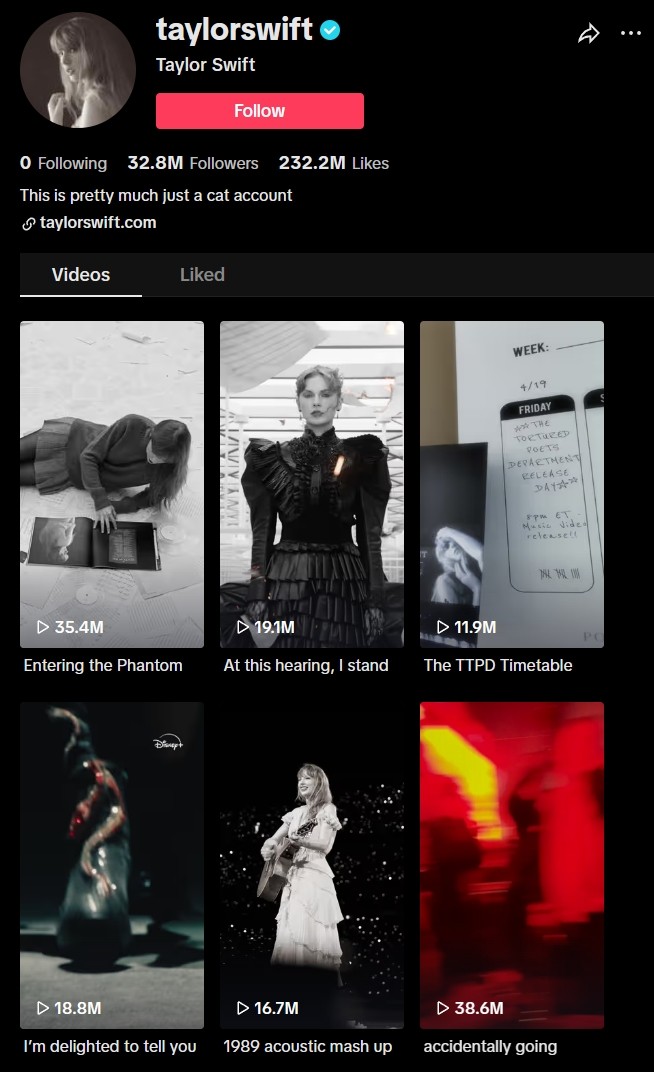This screenshot has height=1072, width=654.
Task: Click the taylorswift username heading
Action: point(234,29)
